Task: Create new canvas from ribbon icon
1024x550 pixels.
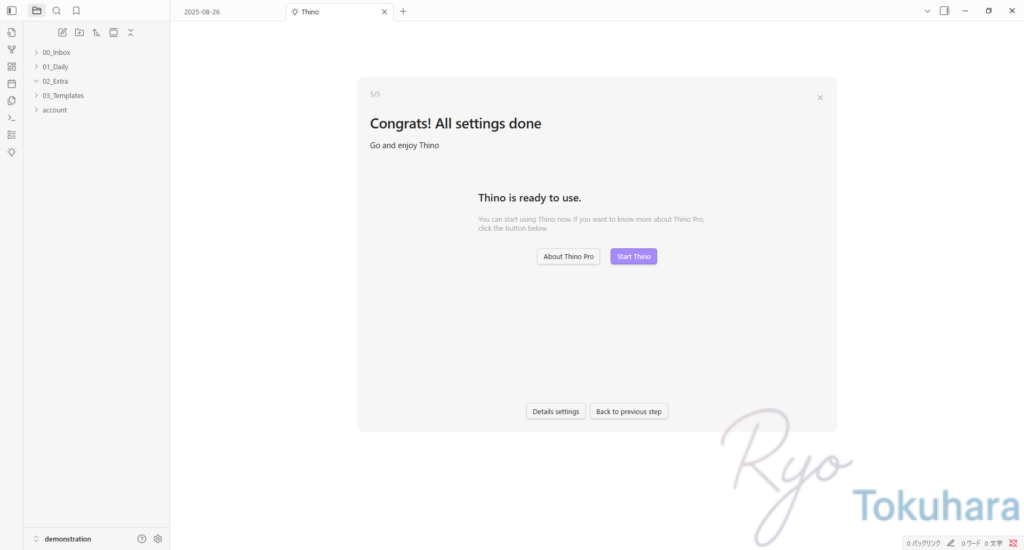Action: pyautogui.click(x=12, y=67)
